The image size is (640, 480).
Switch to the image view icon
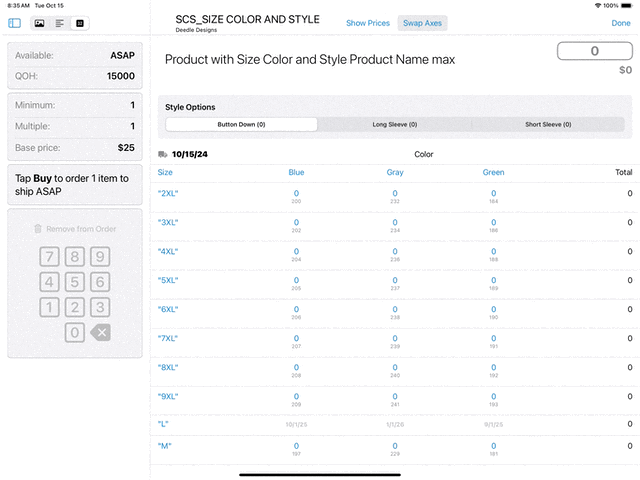[39, 23]
